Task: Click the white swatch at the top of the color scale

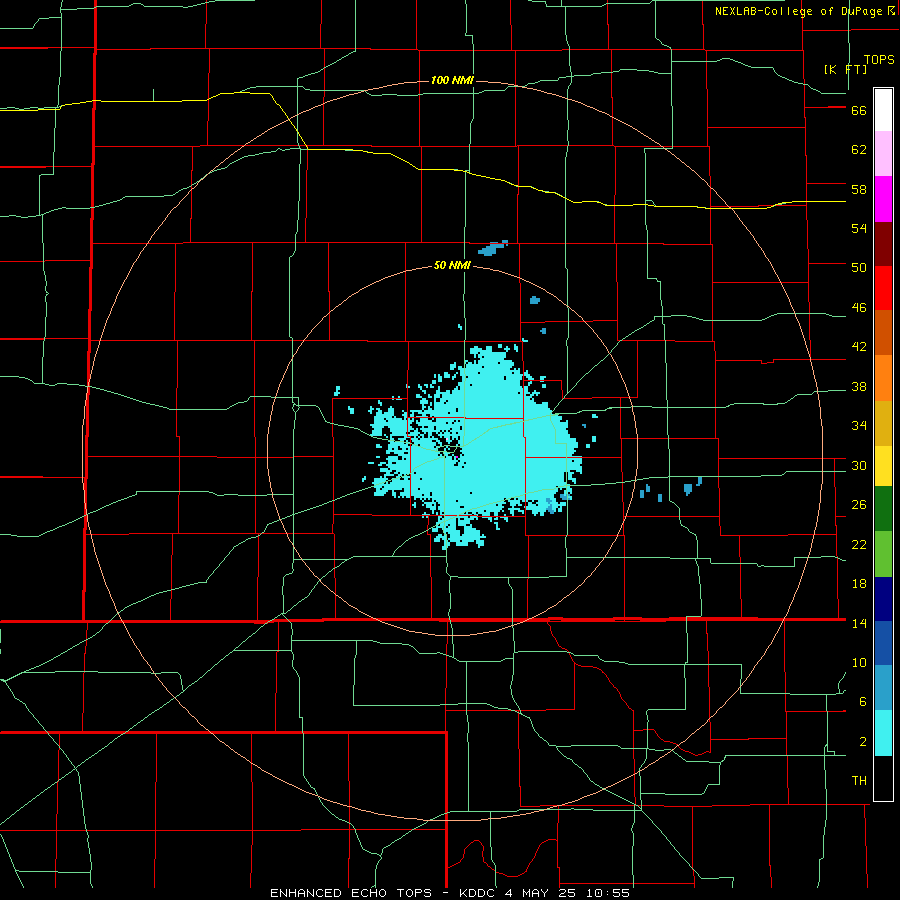Action: click(x=883, y=110)
